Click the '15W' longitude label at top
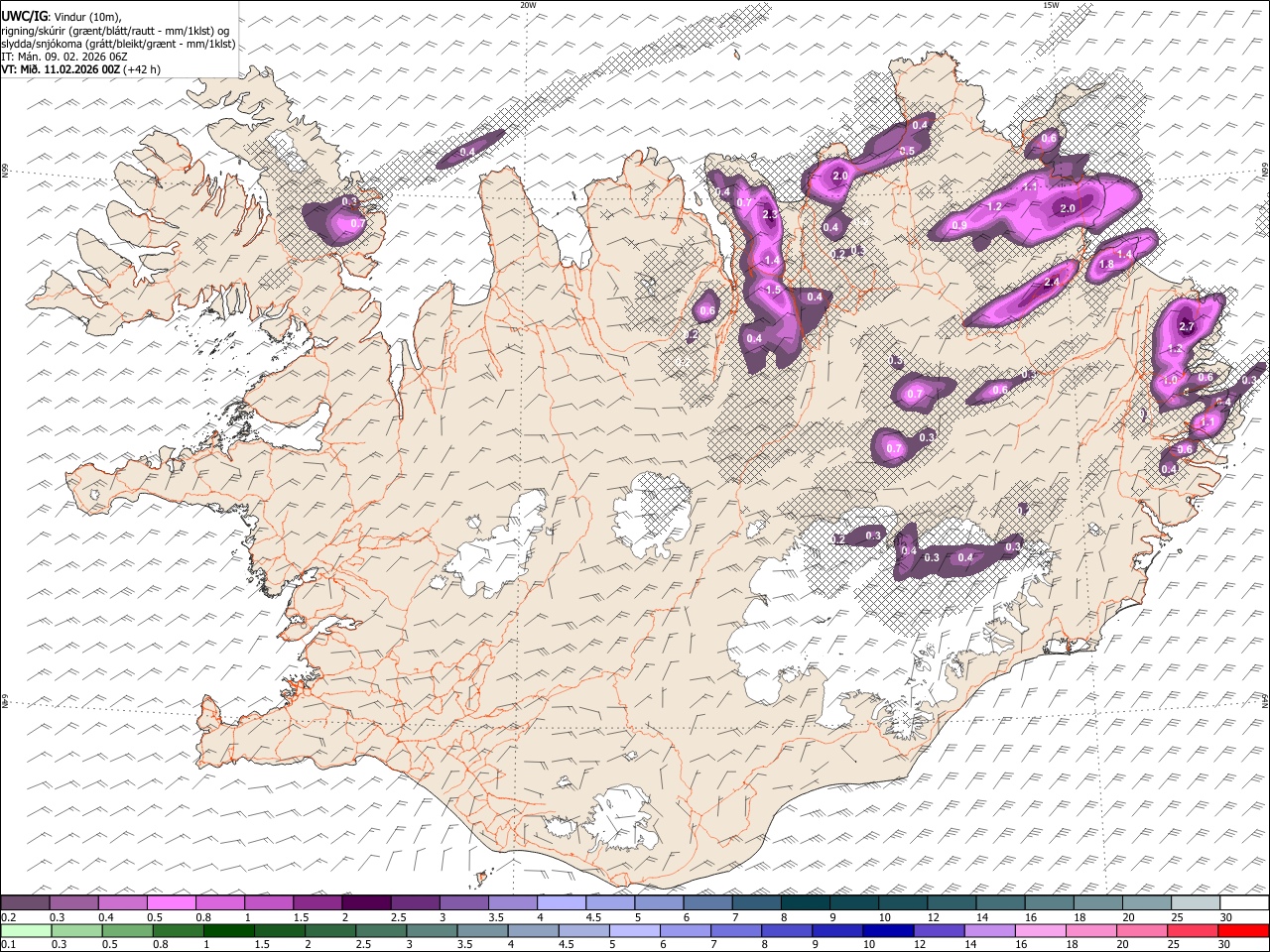The image size is (1270, 952). click(x=1051, y=5)
